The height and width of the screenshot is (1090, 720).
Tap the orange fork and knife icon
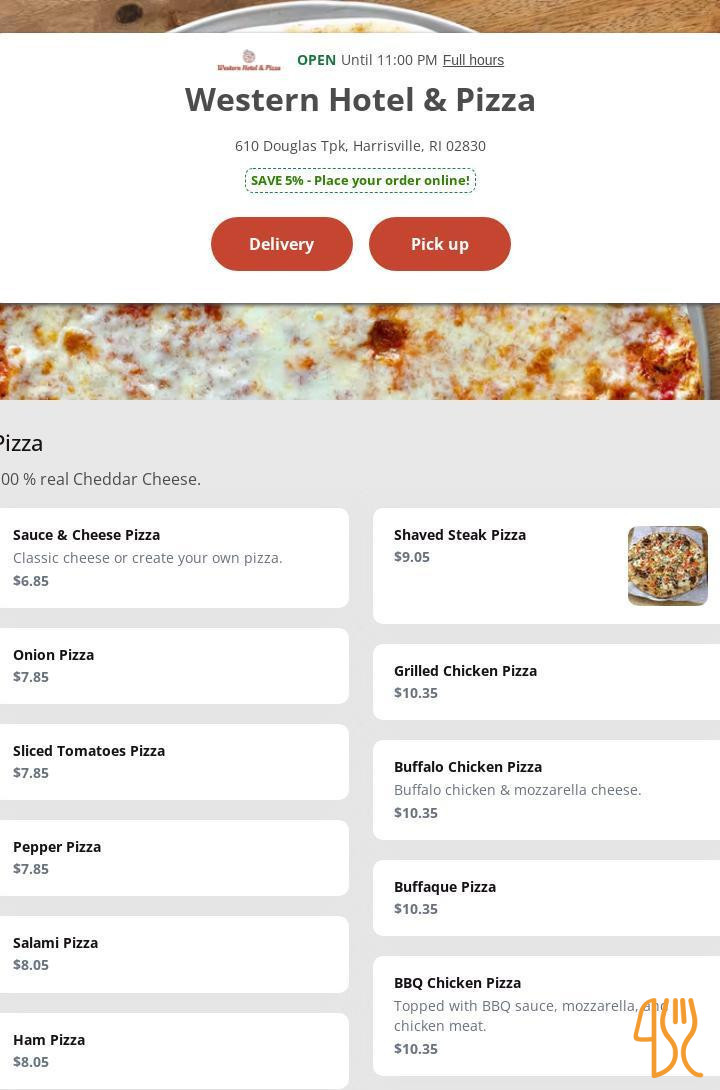coord(668,1036)
